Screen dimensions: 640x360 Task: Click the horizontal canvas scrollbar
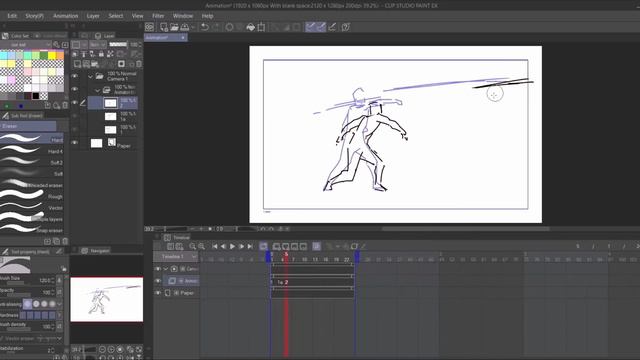click(465, 229)
